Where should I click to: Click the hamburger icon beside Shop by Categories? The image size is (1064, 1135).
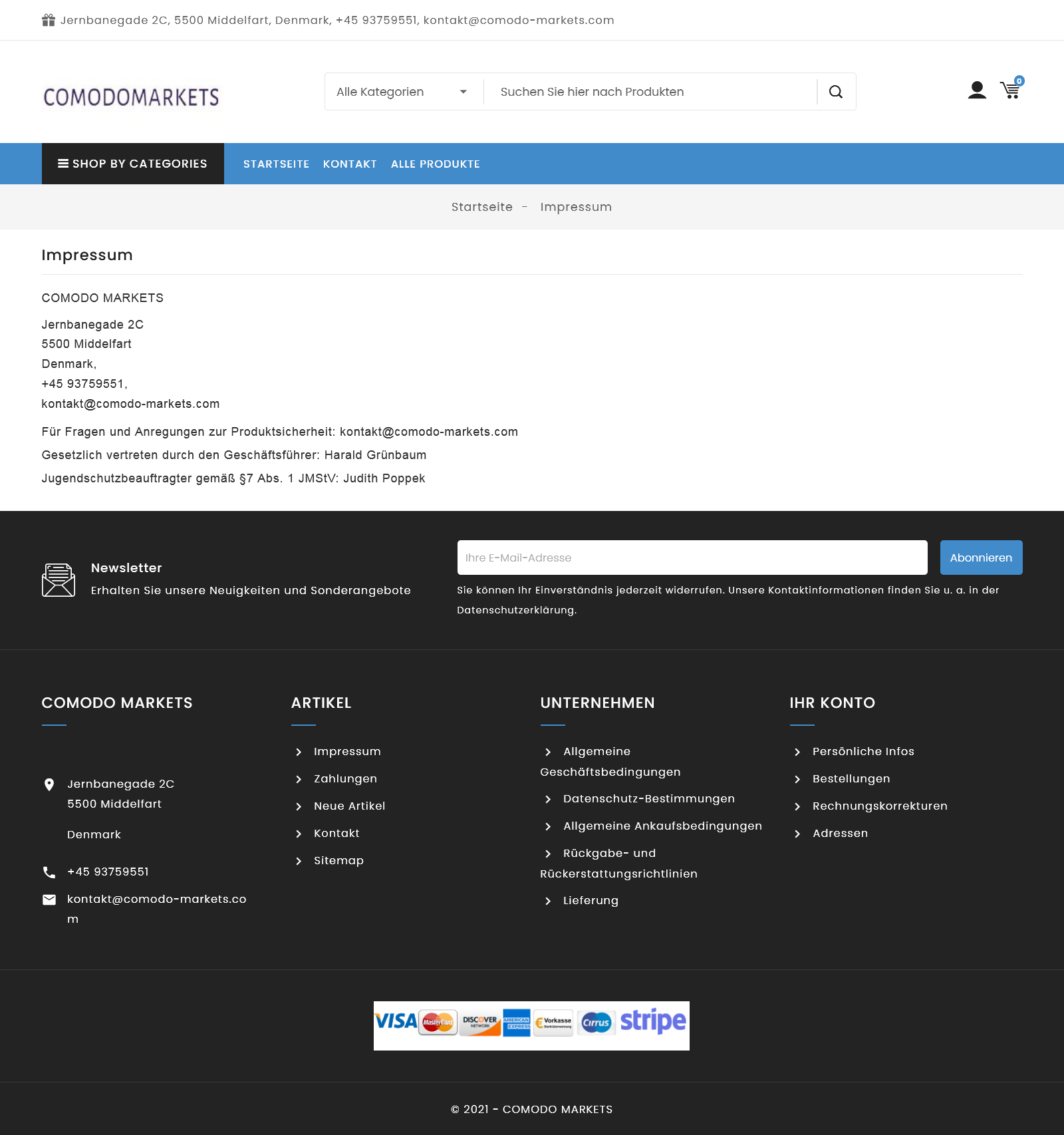coord(63,164)
